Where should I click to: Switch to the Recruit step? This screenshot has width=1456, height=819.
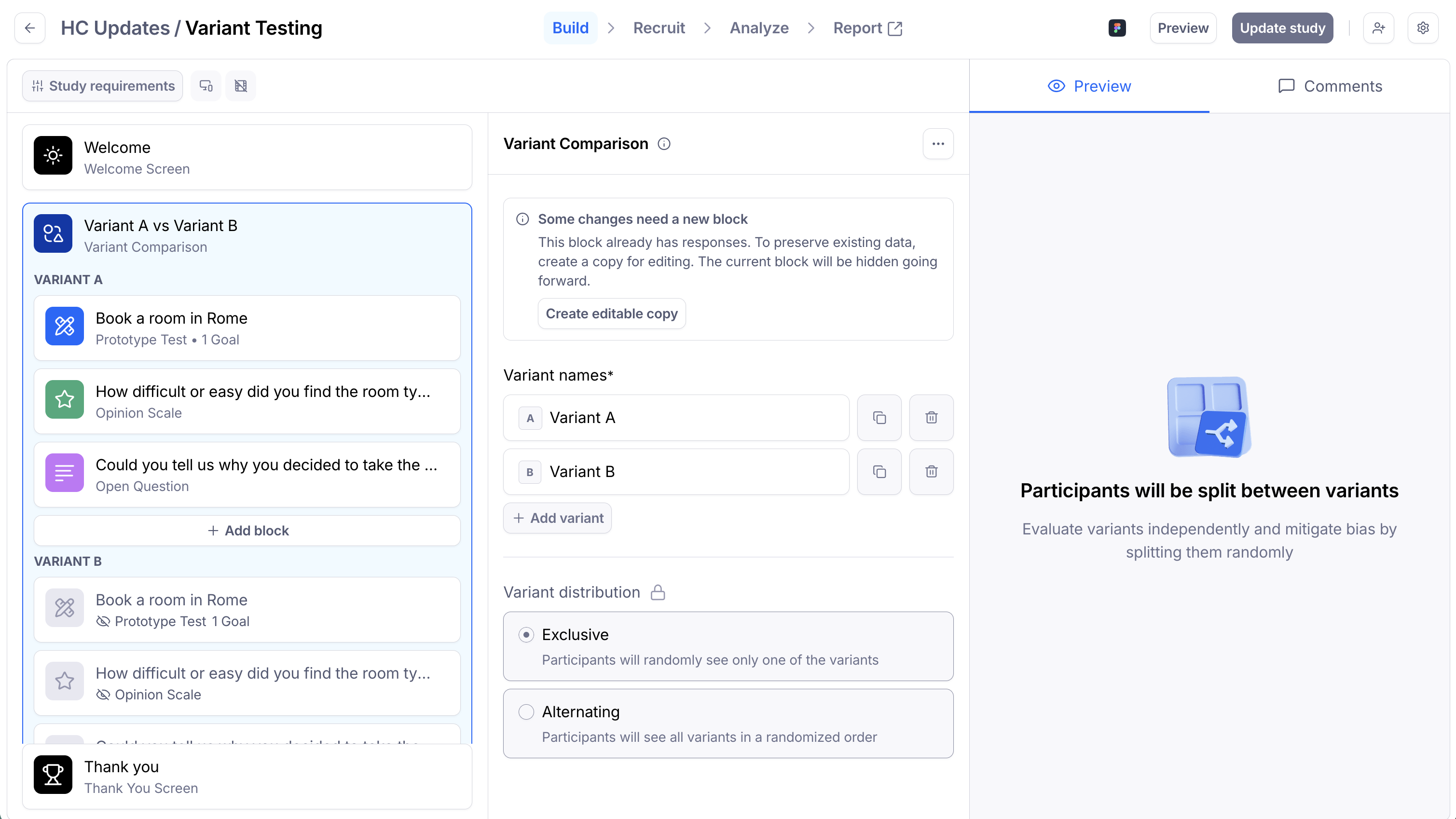coord(659,28)
